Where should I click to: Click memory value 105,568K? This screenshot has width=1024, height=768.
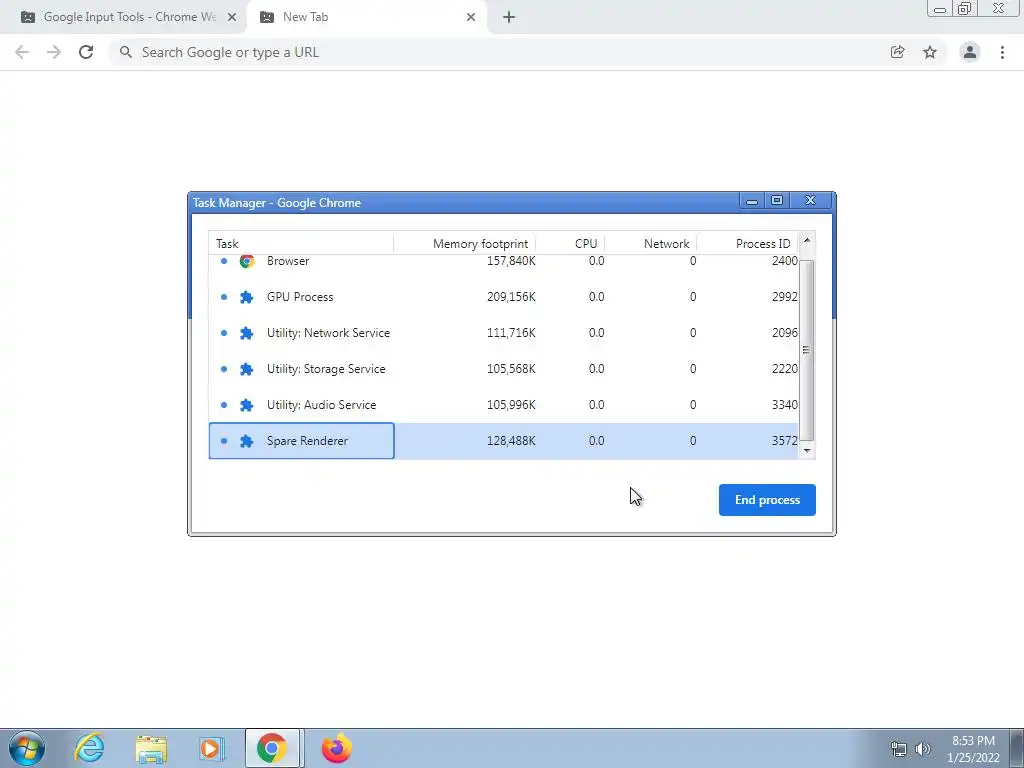point(511,369)
